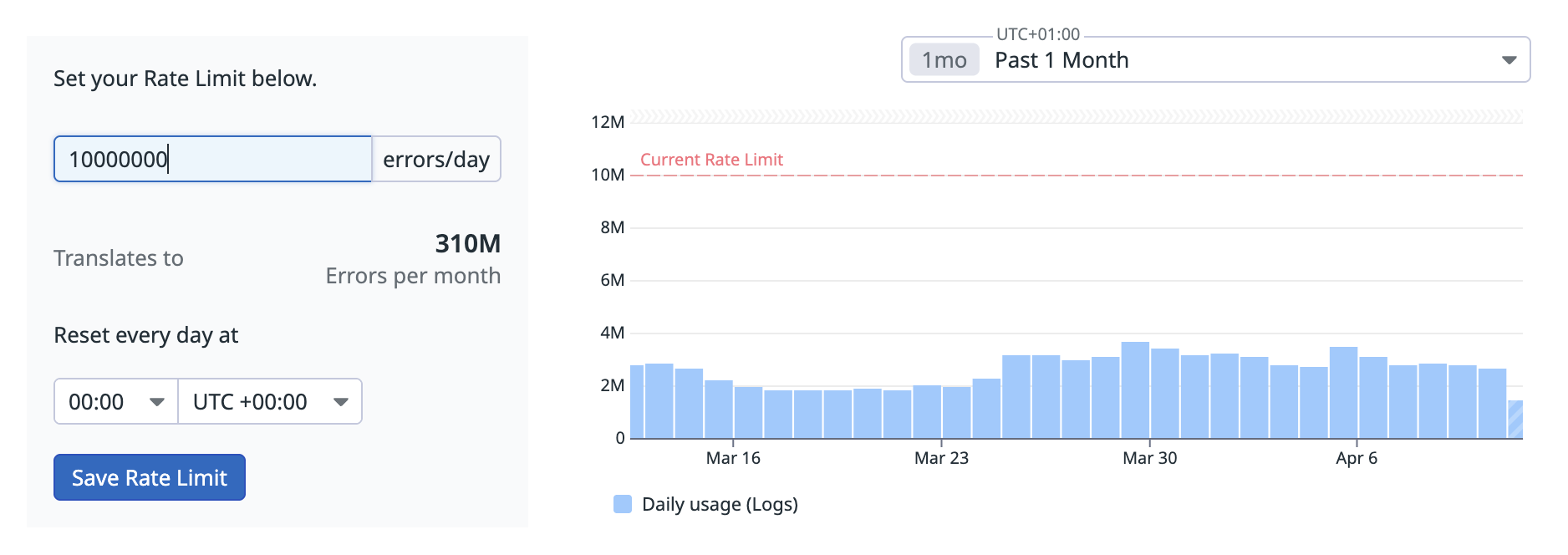Open the Past 1 Month time range selector
1568x555 pixels.
[x=1215, y=60]
